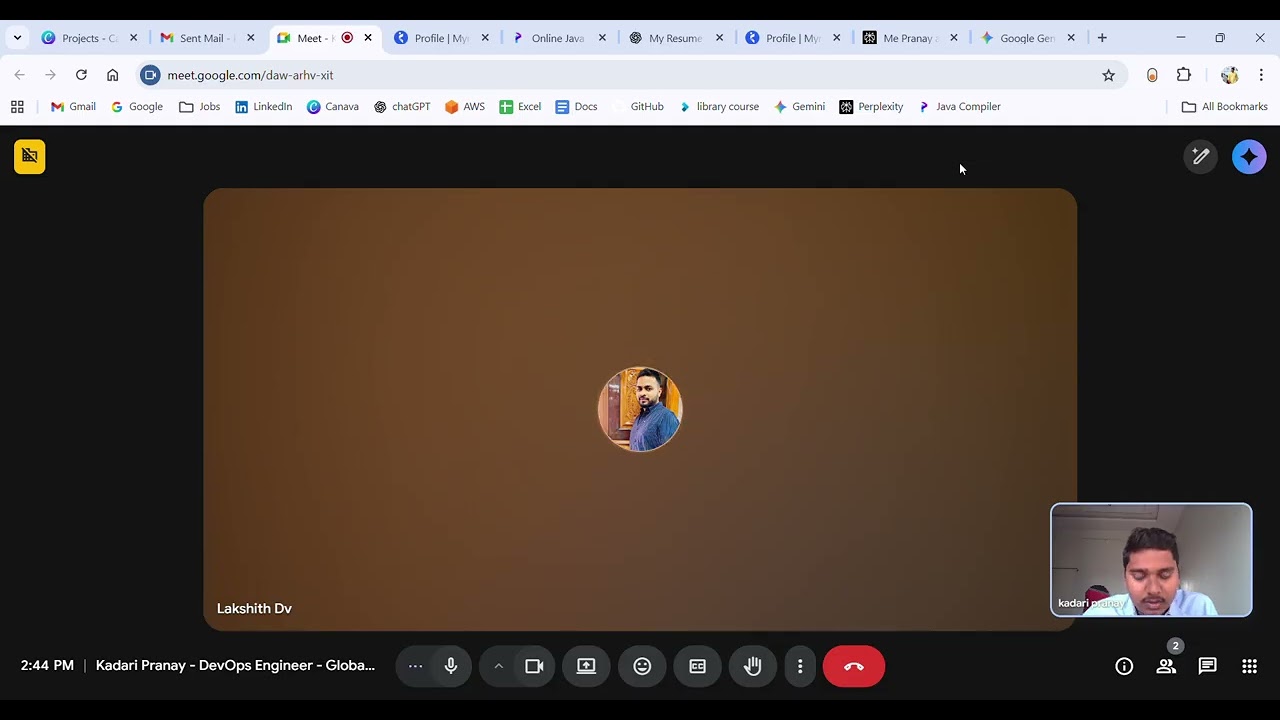
Task: Expand the All Bookmarks folder
Action: point(1224,107)
